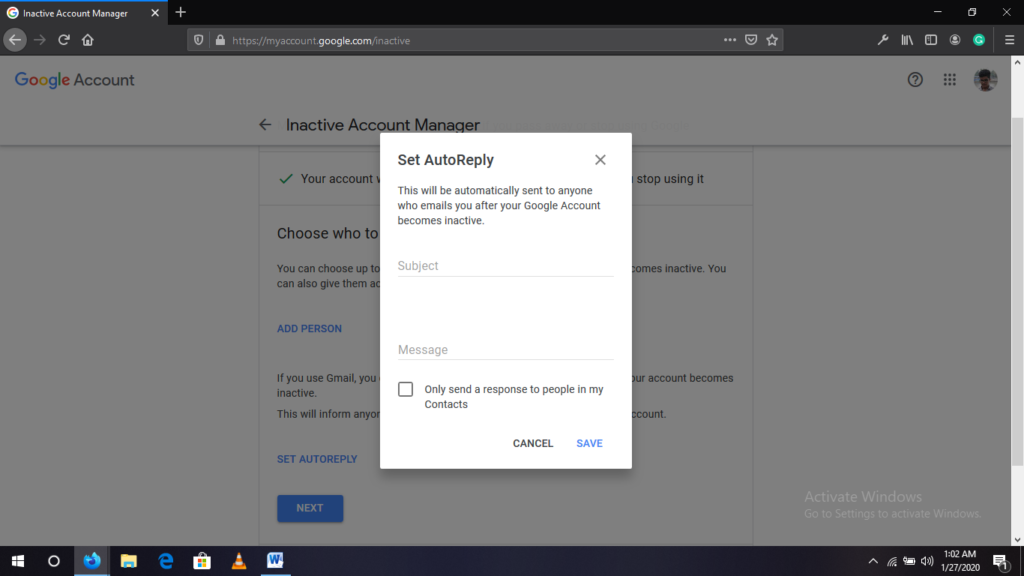Image resolution: width=1024 pixels, height=576 pixels.
Task: Open network settings tray icon
Action: point(891,561)
